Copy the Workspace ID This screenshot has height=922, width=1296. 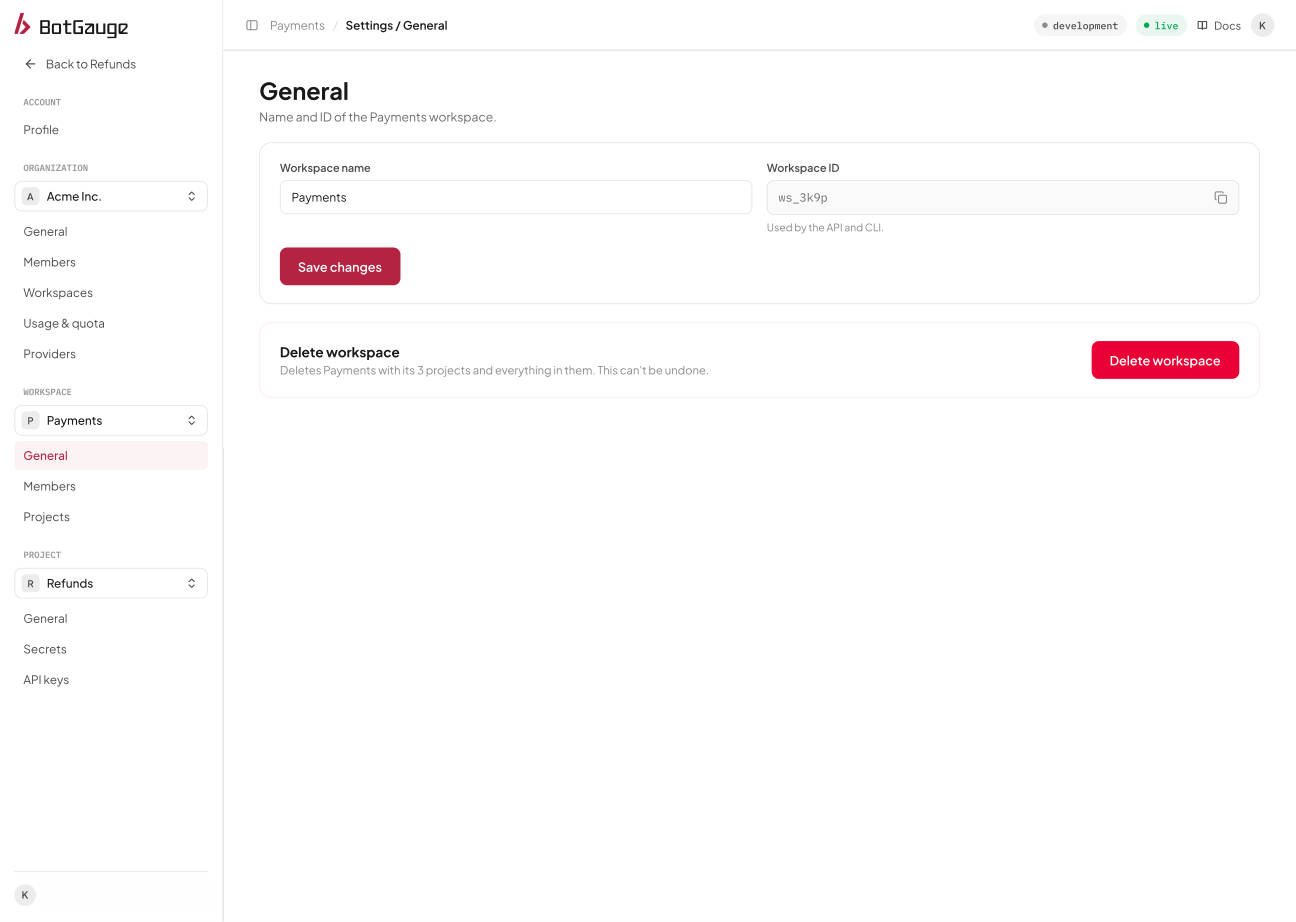(1221, 198)
